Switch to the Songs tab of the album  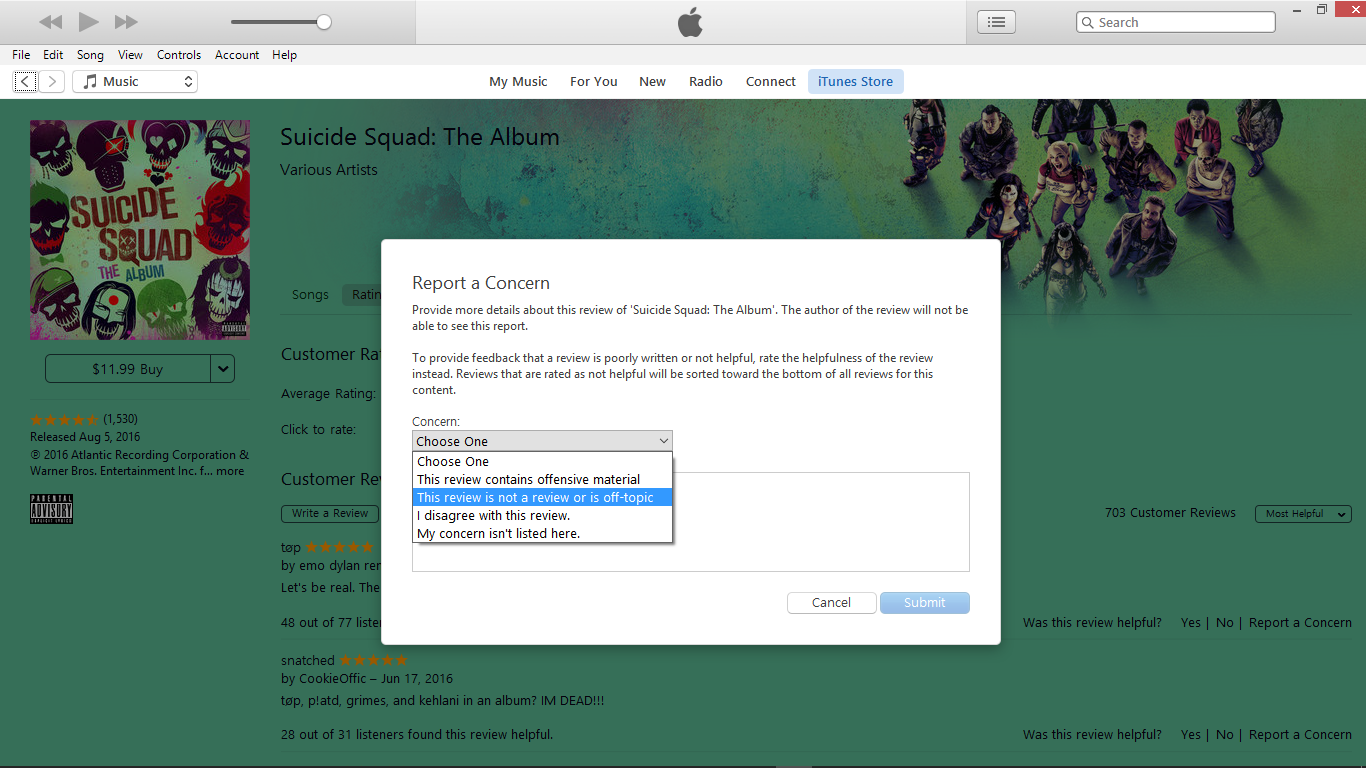(x=310, y=295)
